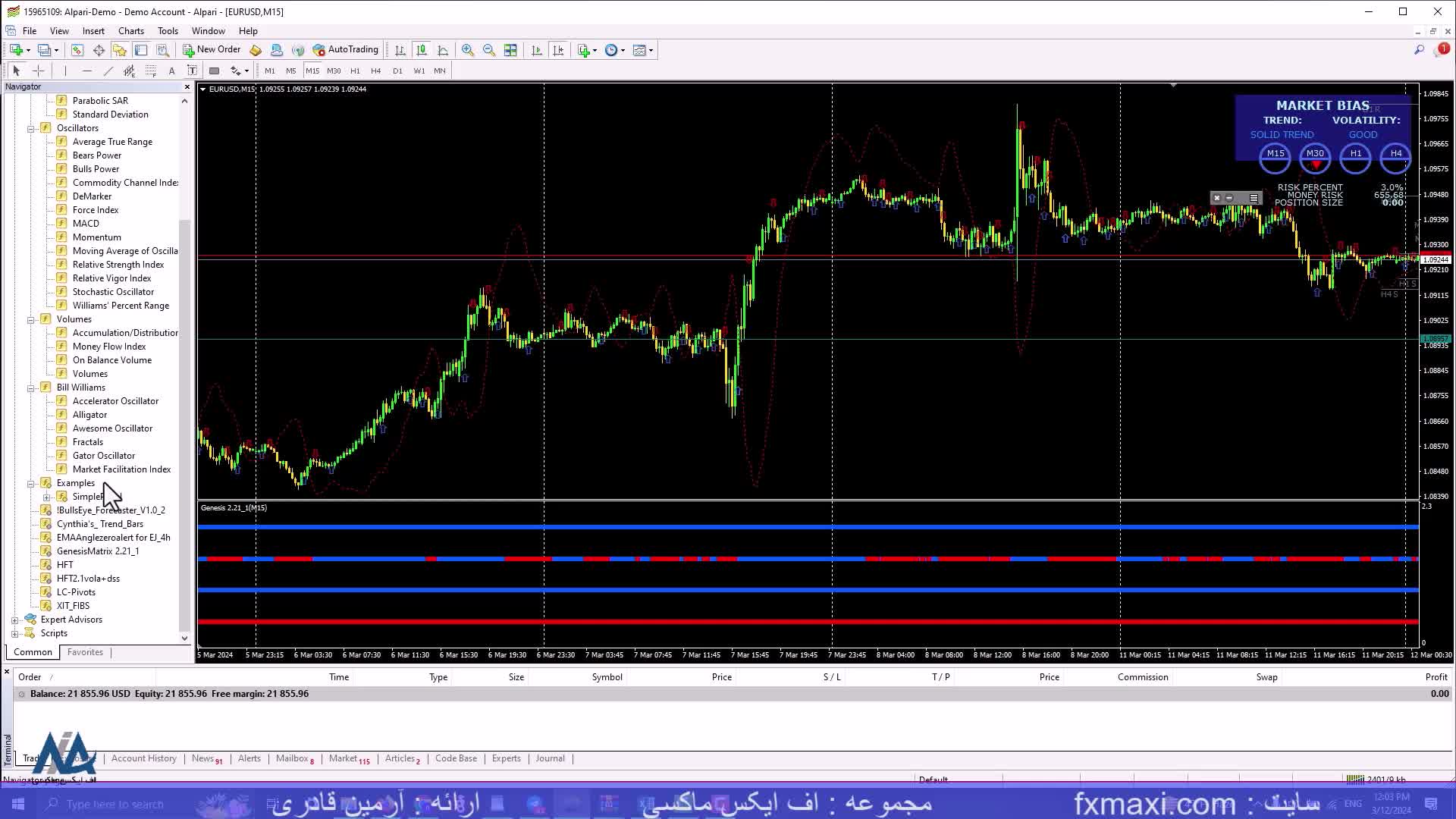Select the Awesome Oscillator indicator
1456x819 pixels.
112,428
